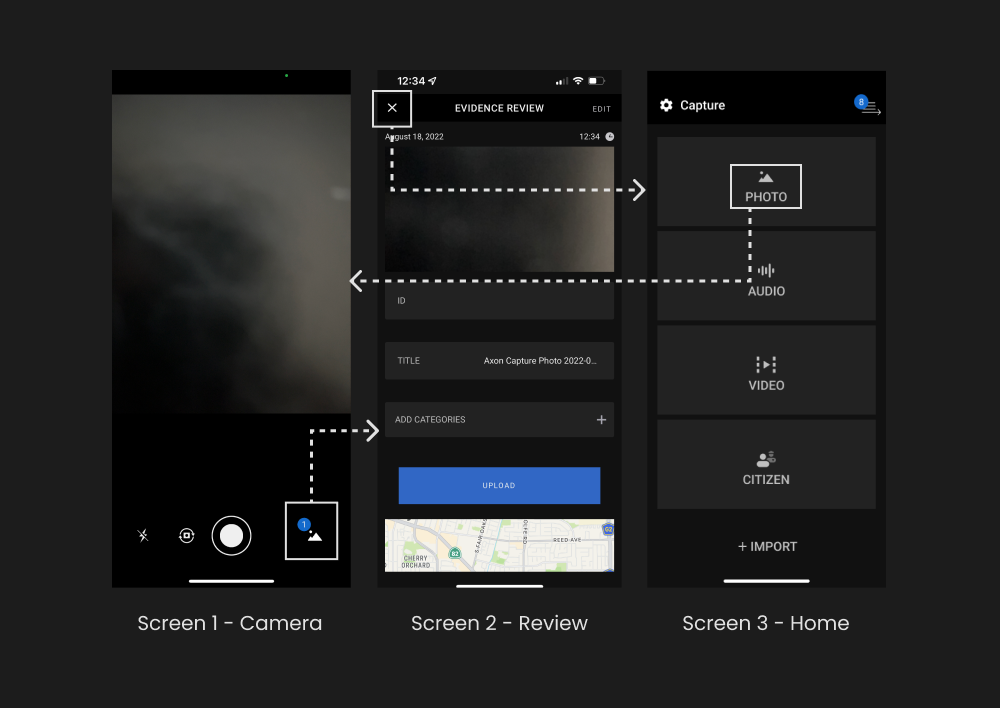
Task: Open the location map preview
Action: (x=499, y=545)
